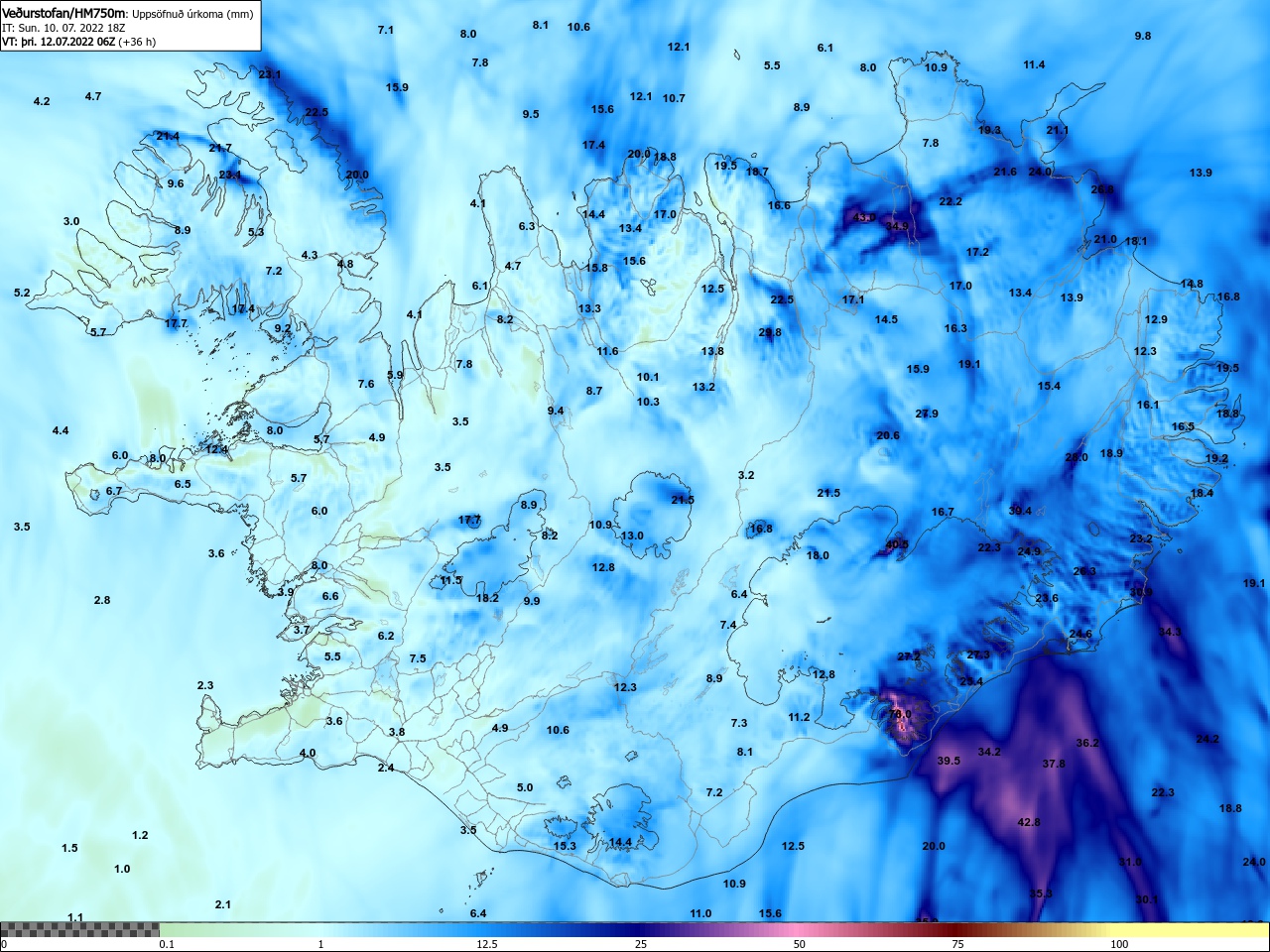The image size is (1270, 952).
Task: Click the 39.5 precipitation value
Action: [x=949, y=761]
